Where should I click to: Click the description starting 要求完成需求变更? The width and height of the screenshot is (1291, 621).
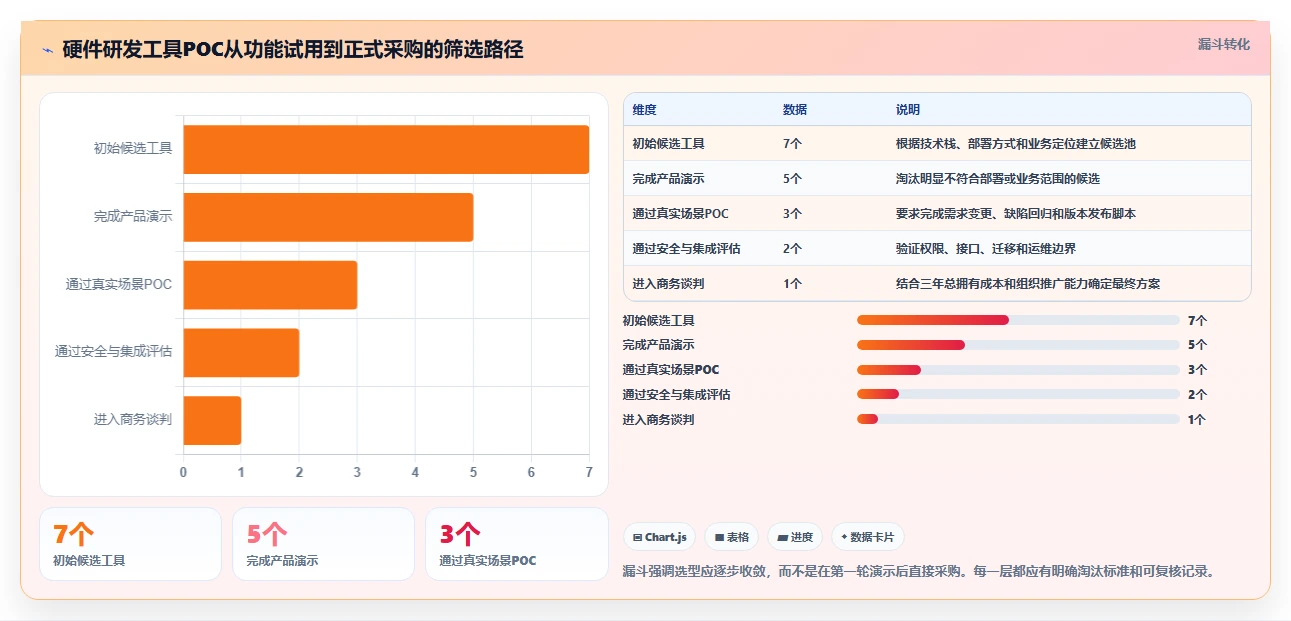pyautogui.click(x=1016, y=214)
